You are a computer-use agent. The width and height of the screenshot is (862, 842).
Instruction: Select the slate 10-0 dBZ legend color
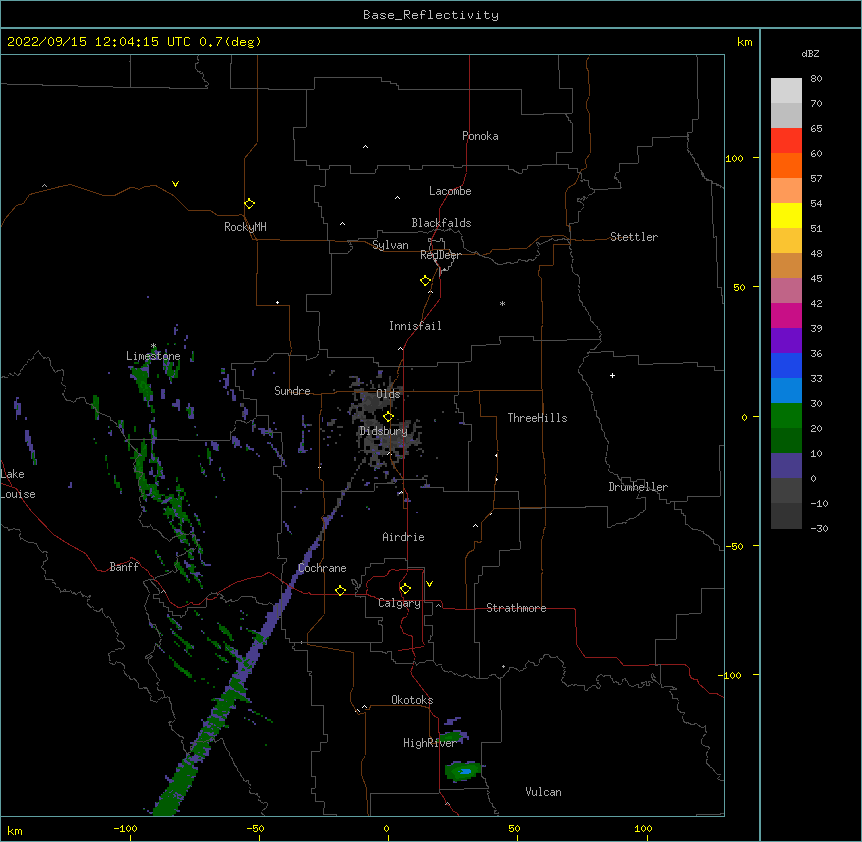(786, 466)
